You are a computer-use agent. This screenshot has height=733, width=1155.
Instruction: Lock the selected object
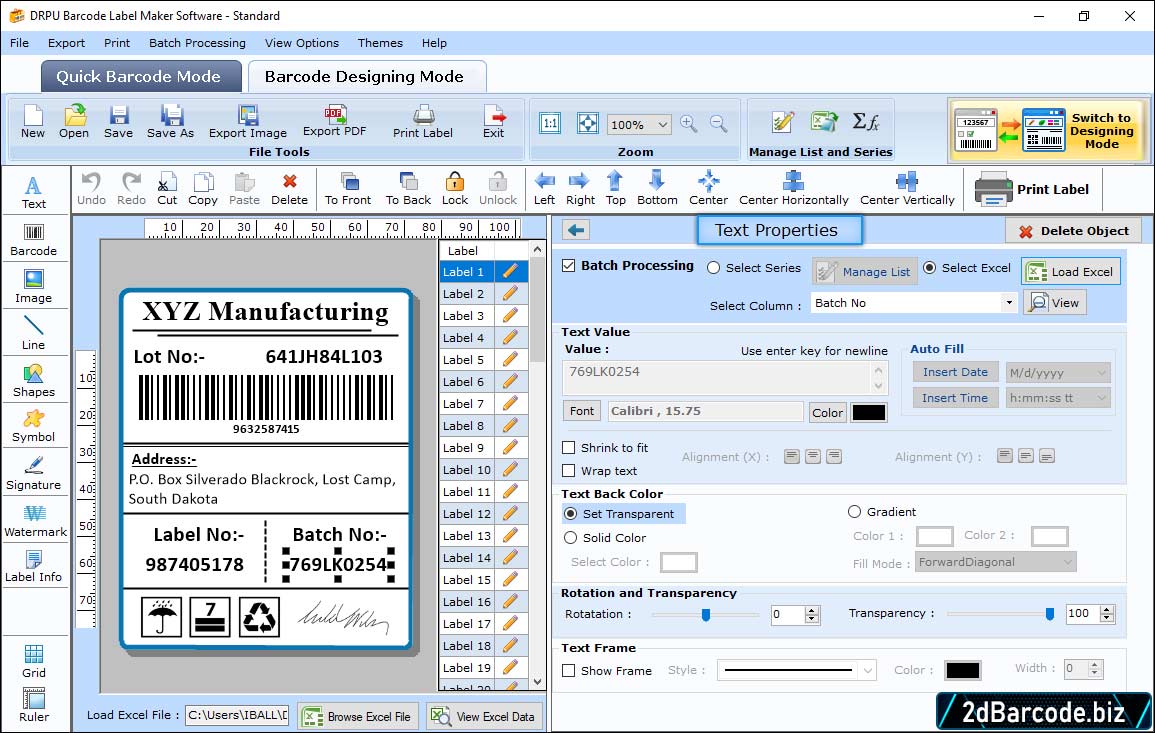point(455,188)
